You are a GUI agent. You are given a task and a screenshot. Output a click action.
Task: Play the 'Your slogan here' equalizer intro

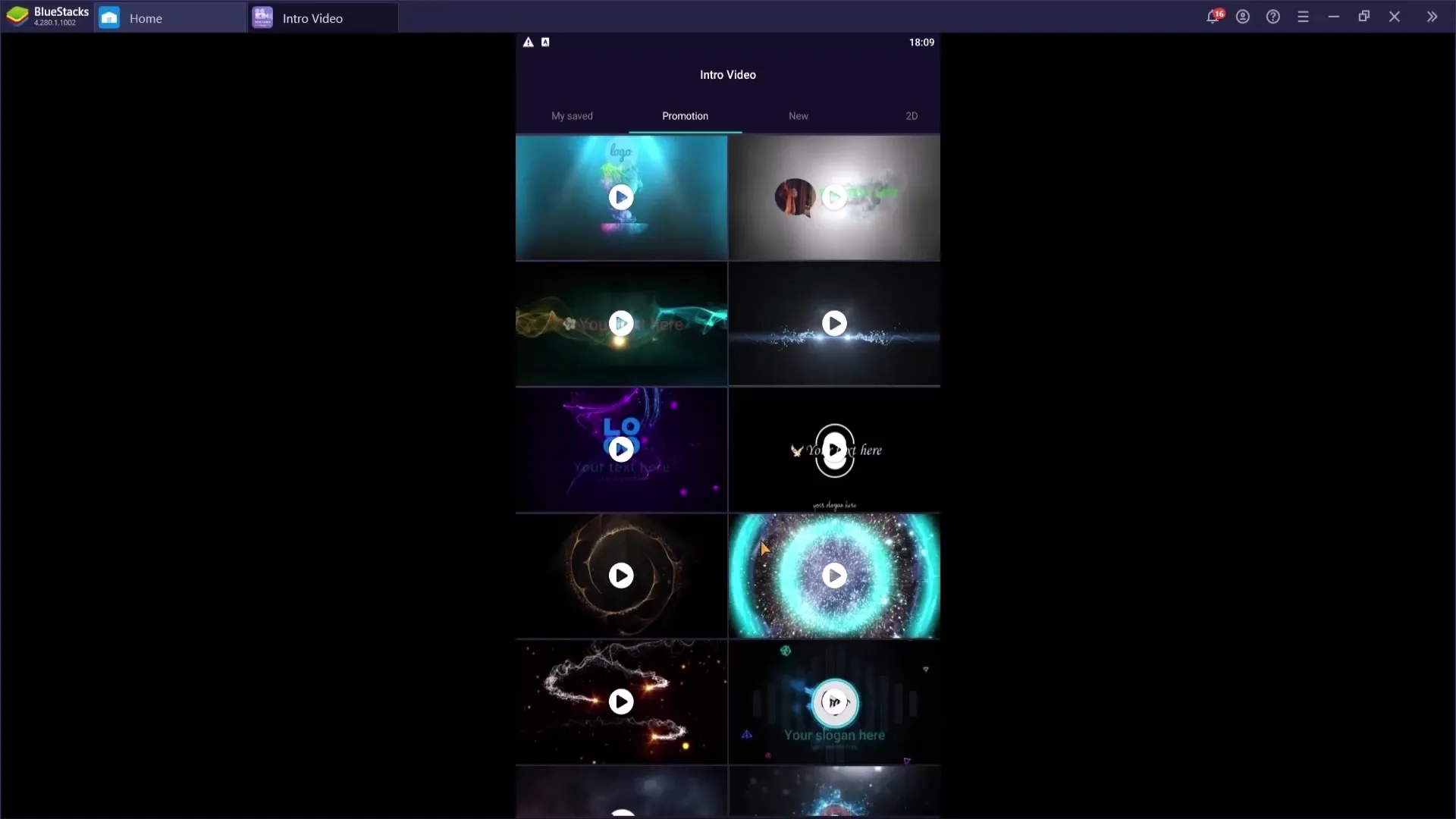(834, 701)
